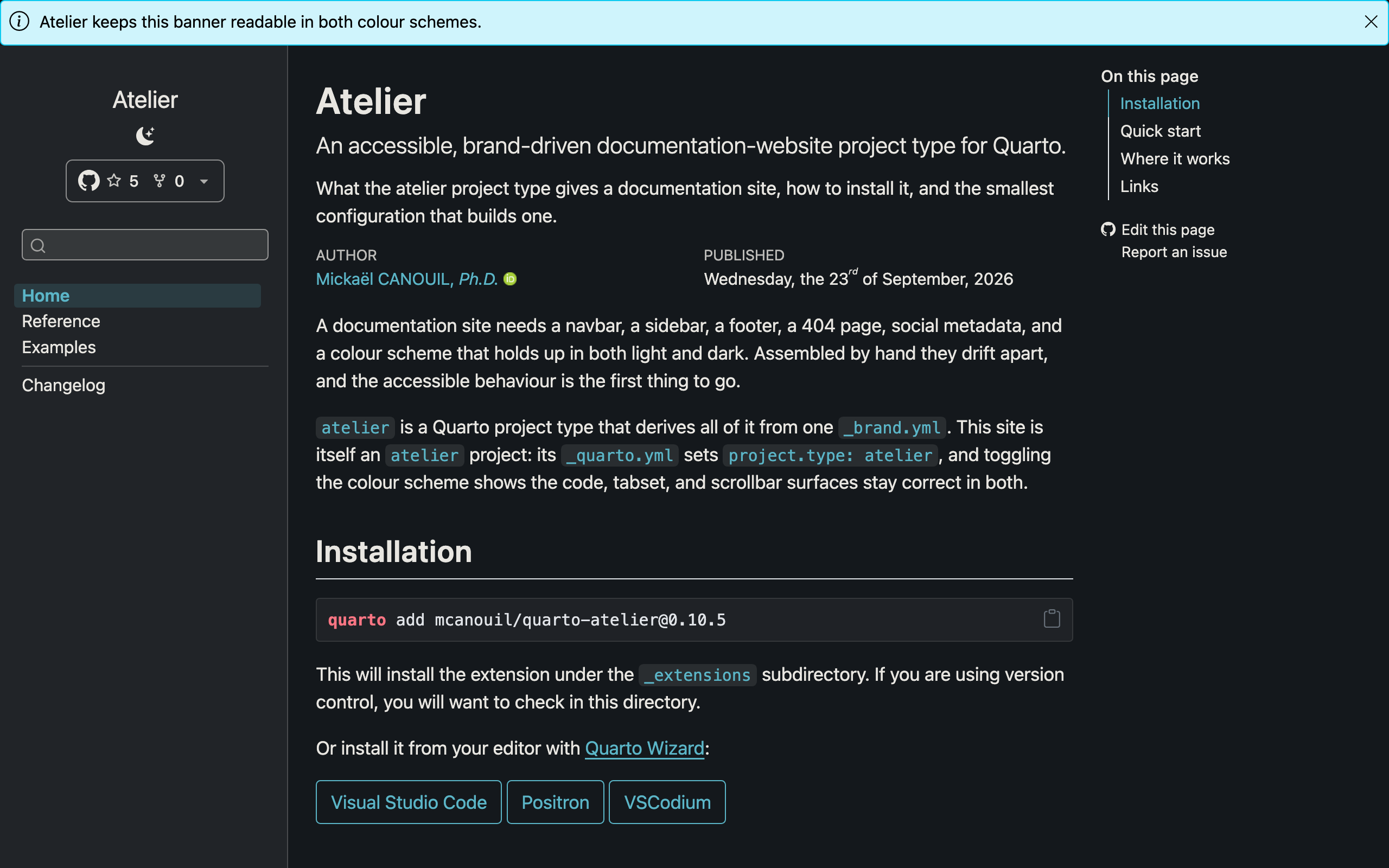This screenshot has width=1389, height=868.
Task: Click the fork count icon
Action: [x=160, y=181]
